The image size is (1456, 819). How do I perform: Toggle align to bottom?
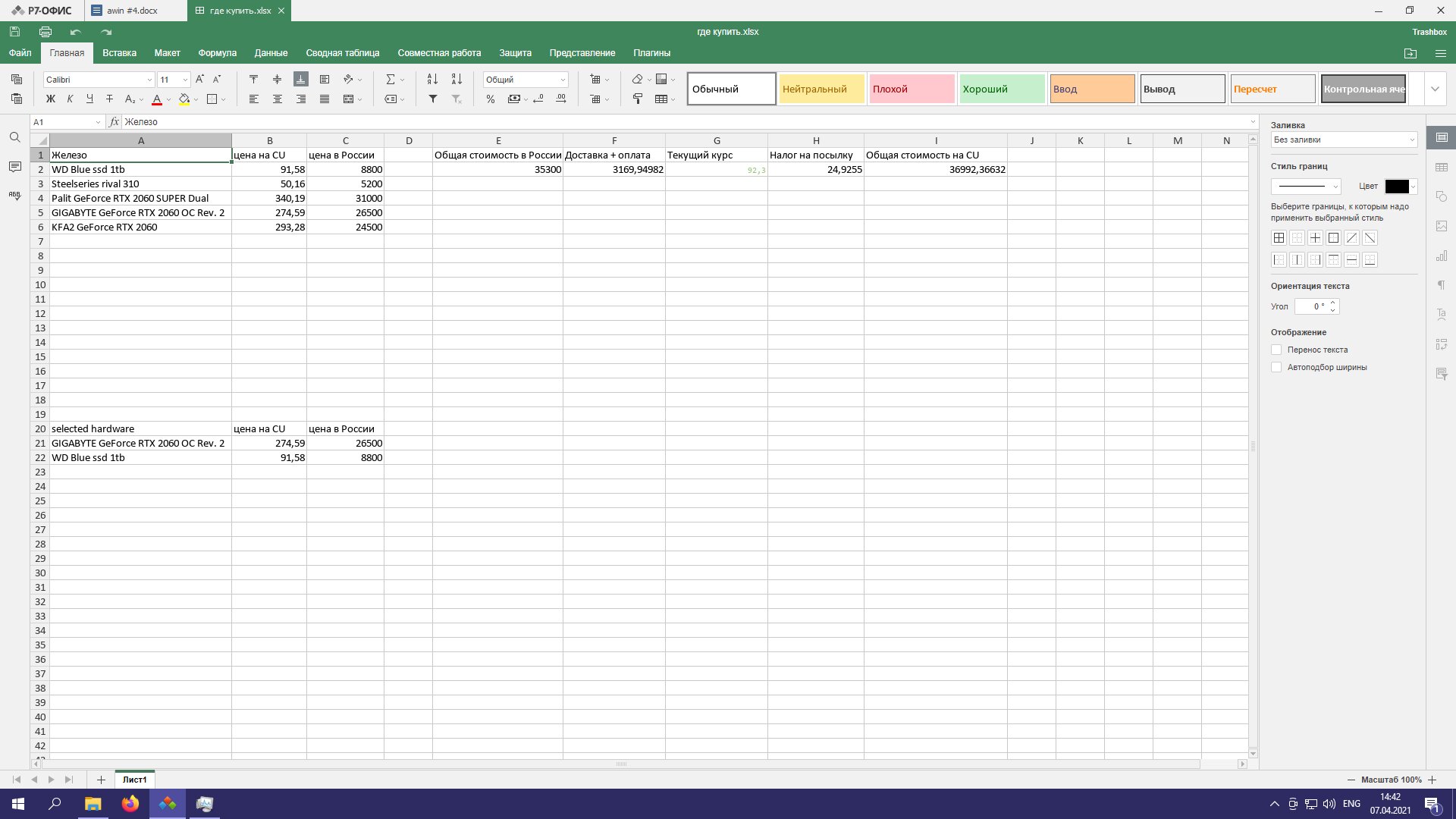301,80
